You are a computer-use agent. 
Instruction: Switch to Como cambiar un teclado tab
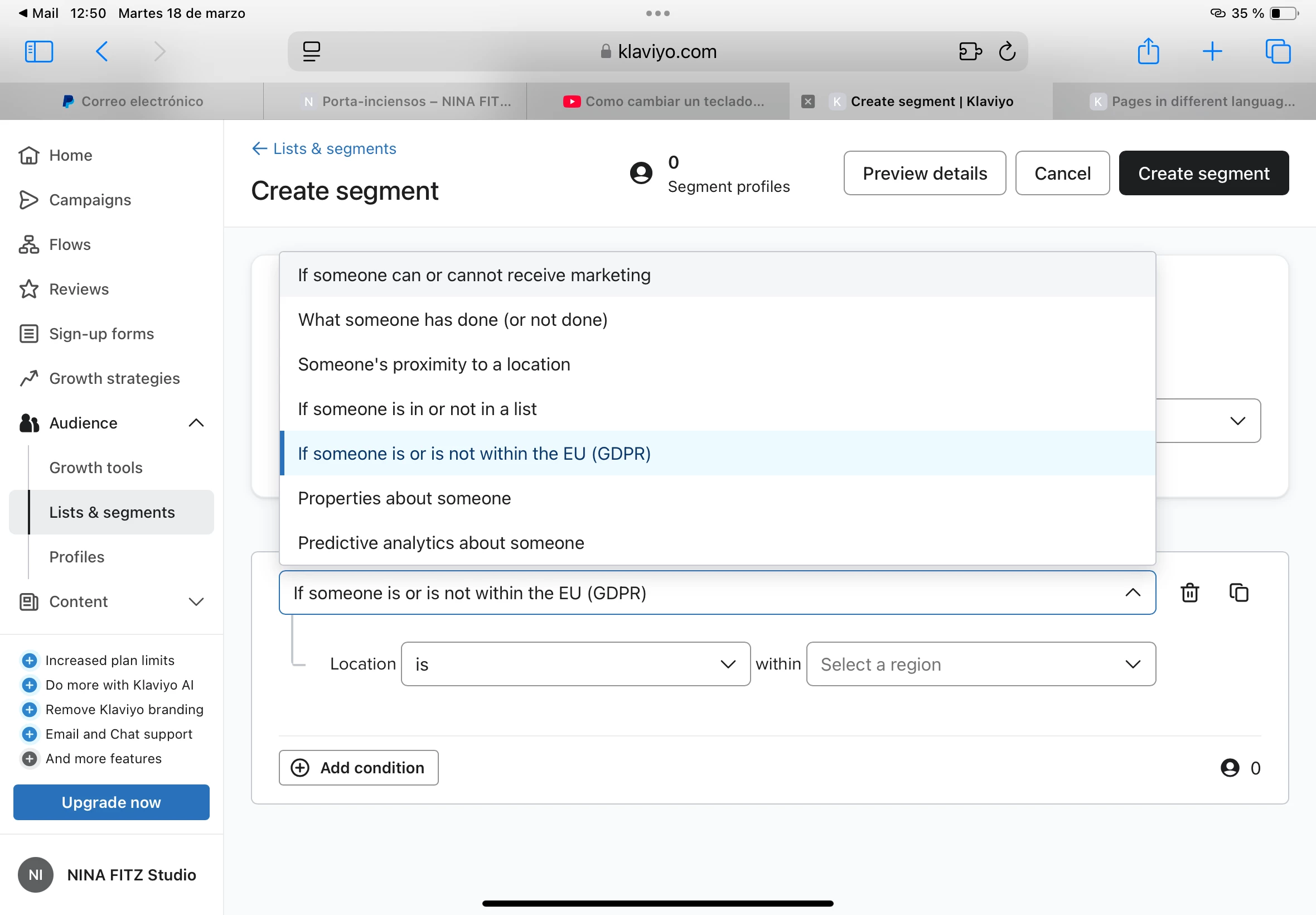tap(657, 102)
